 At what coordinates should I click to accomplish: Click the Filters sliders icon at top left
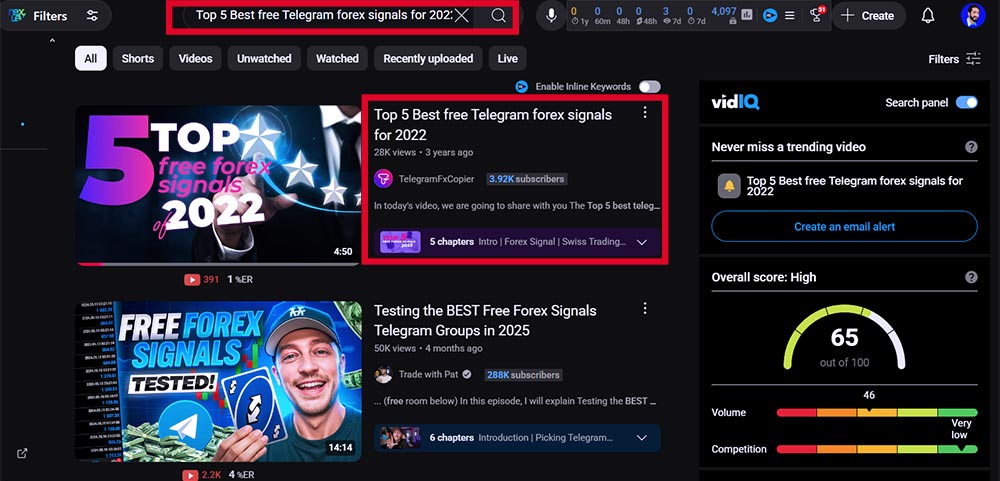coord(92,16)
